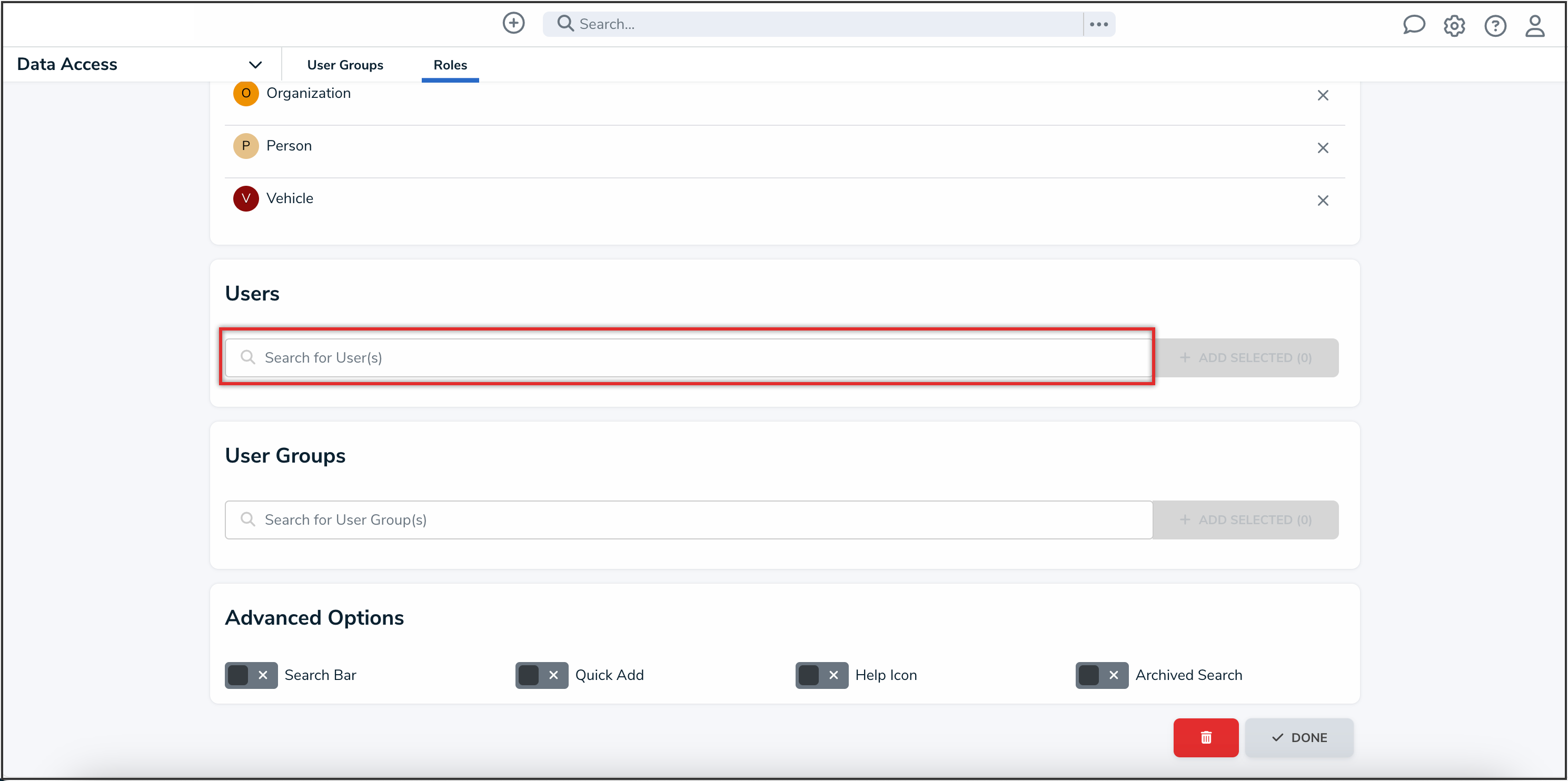
Task: Open the ellipsis search options menu
Action: (1099, 24)
